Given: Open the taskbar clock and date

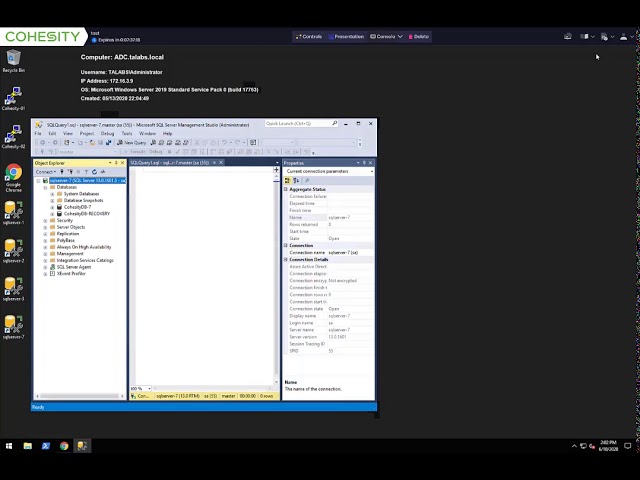Looking at the screenshot, I should (x=608, y=446).
